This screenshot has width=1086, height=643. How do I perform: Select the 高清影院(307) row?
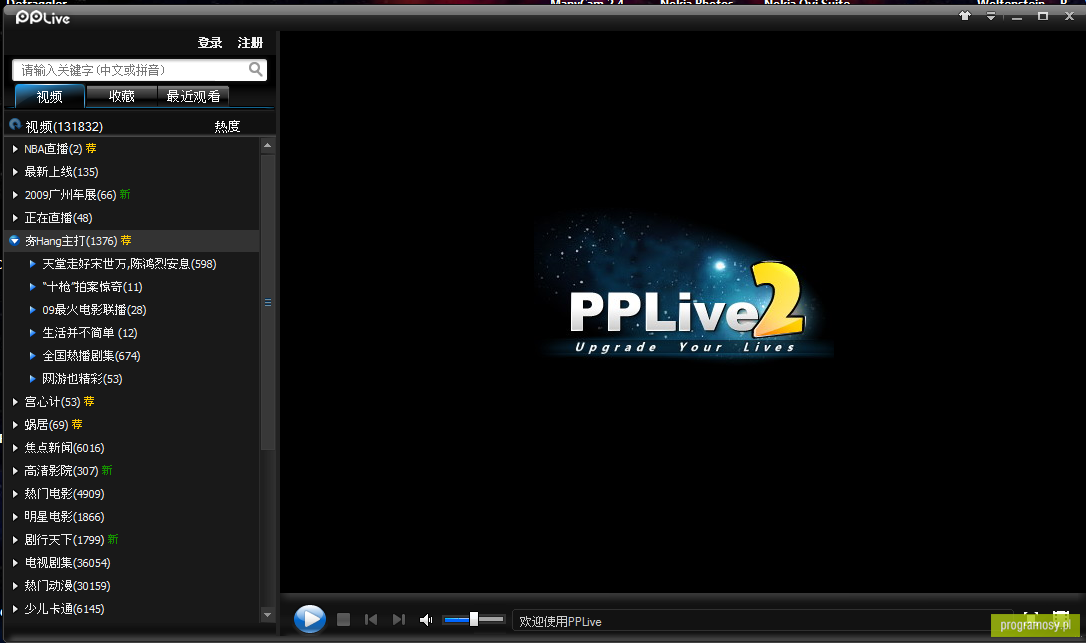[132, 470]
